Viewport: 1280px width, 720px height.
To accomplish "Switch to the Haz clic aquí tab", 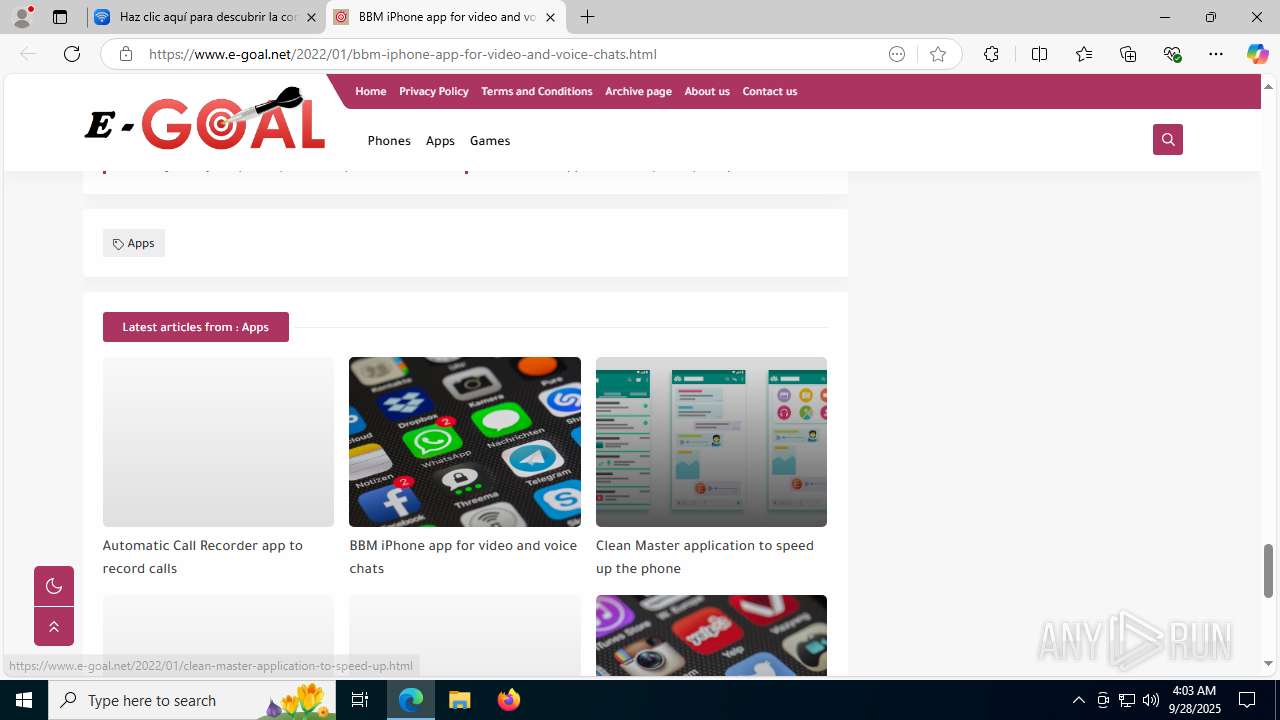I will [x=207, y=17].
